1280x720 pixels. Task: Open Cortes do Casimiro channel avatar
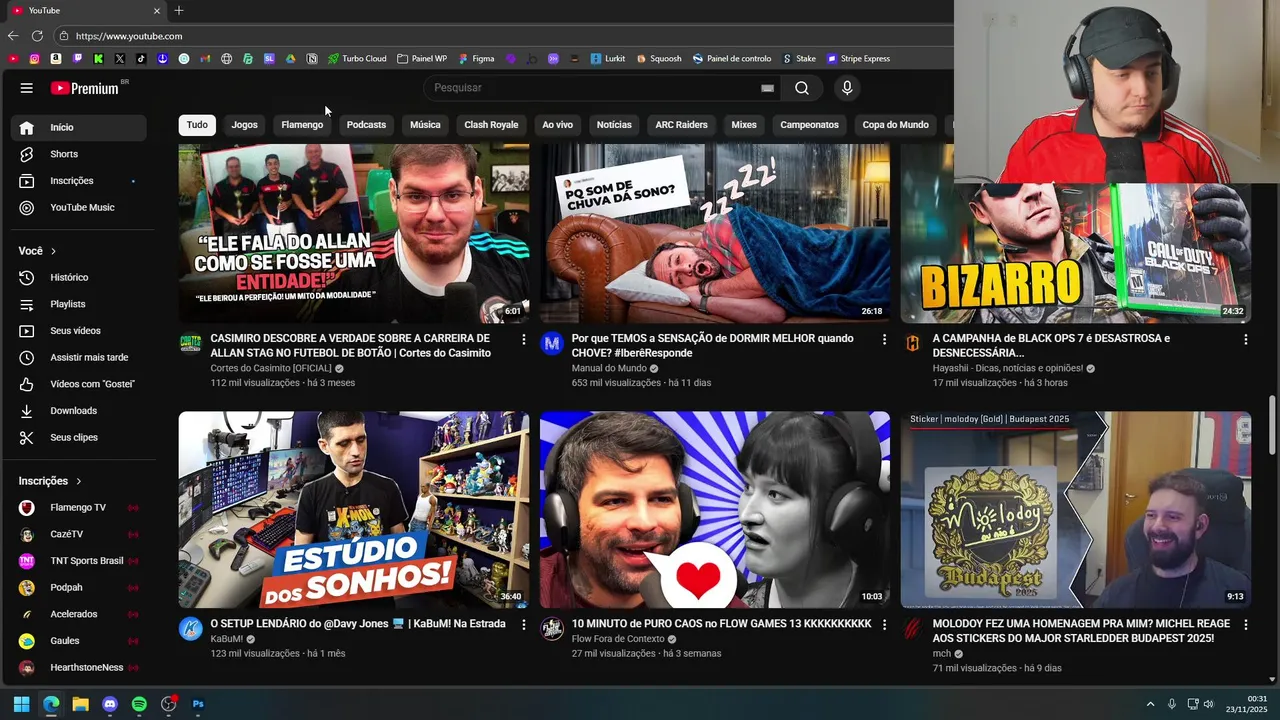click(x=190, y=344)
